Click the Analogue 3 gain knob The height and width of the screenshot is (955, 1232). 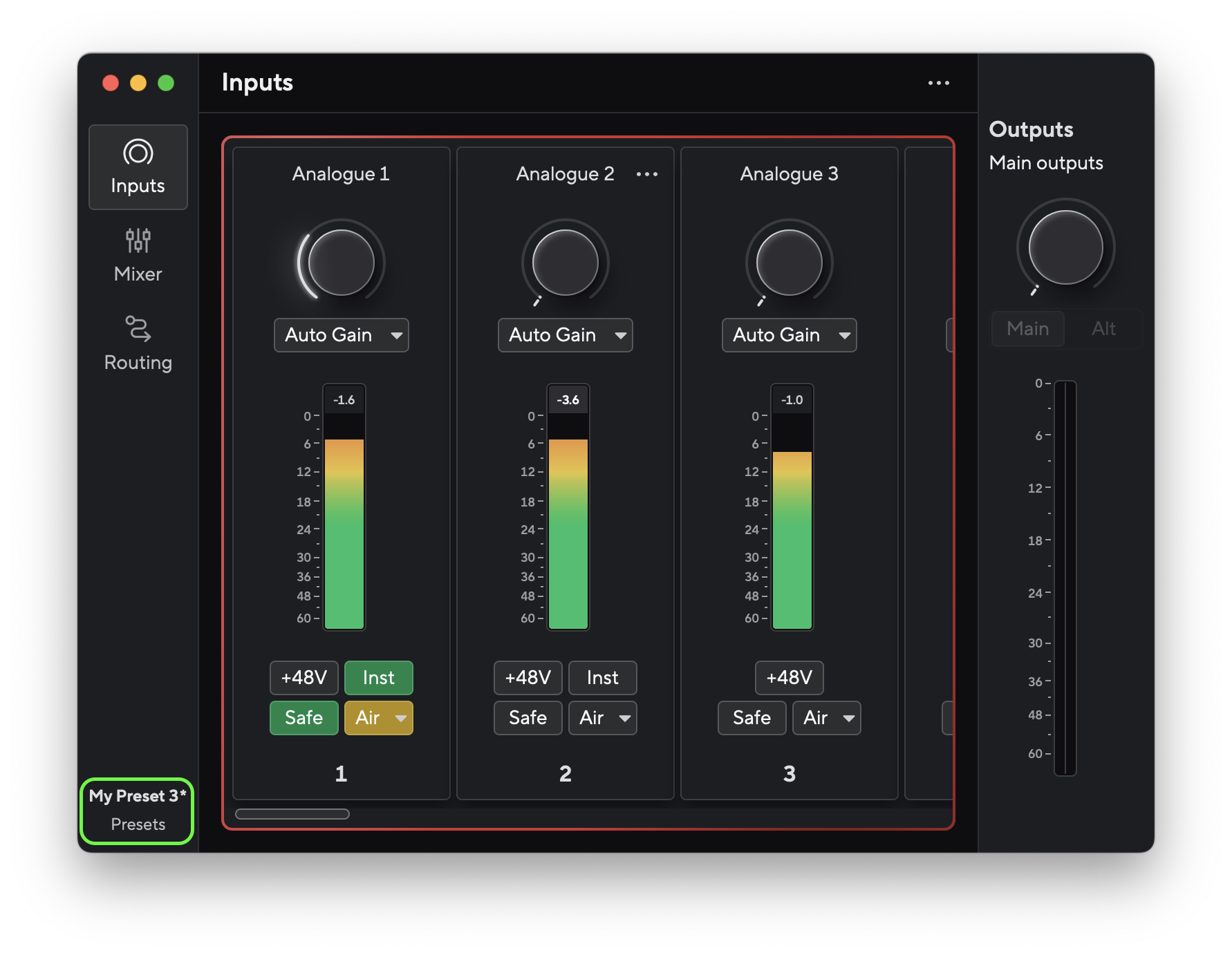[789, 263]
